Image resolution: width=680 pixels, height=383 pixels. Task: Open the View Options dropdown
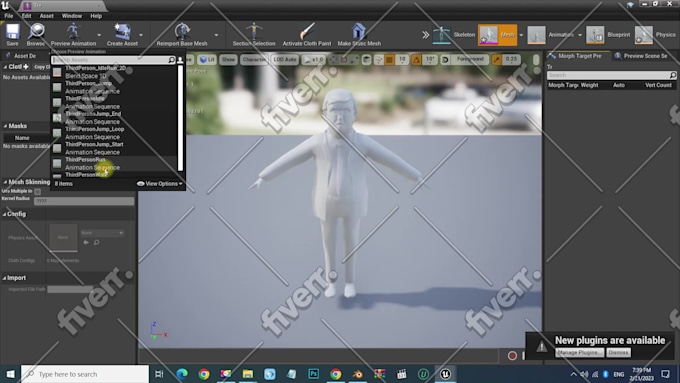point(160,184)
